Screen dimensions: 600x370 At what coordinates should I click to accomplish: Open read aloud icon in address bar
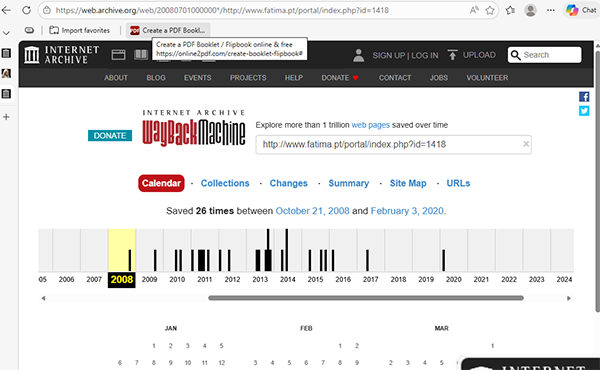(x=474, y=10)
